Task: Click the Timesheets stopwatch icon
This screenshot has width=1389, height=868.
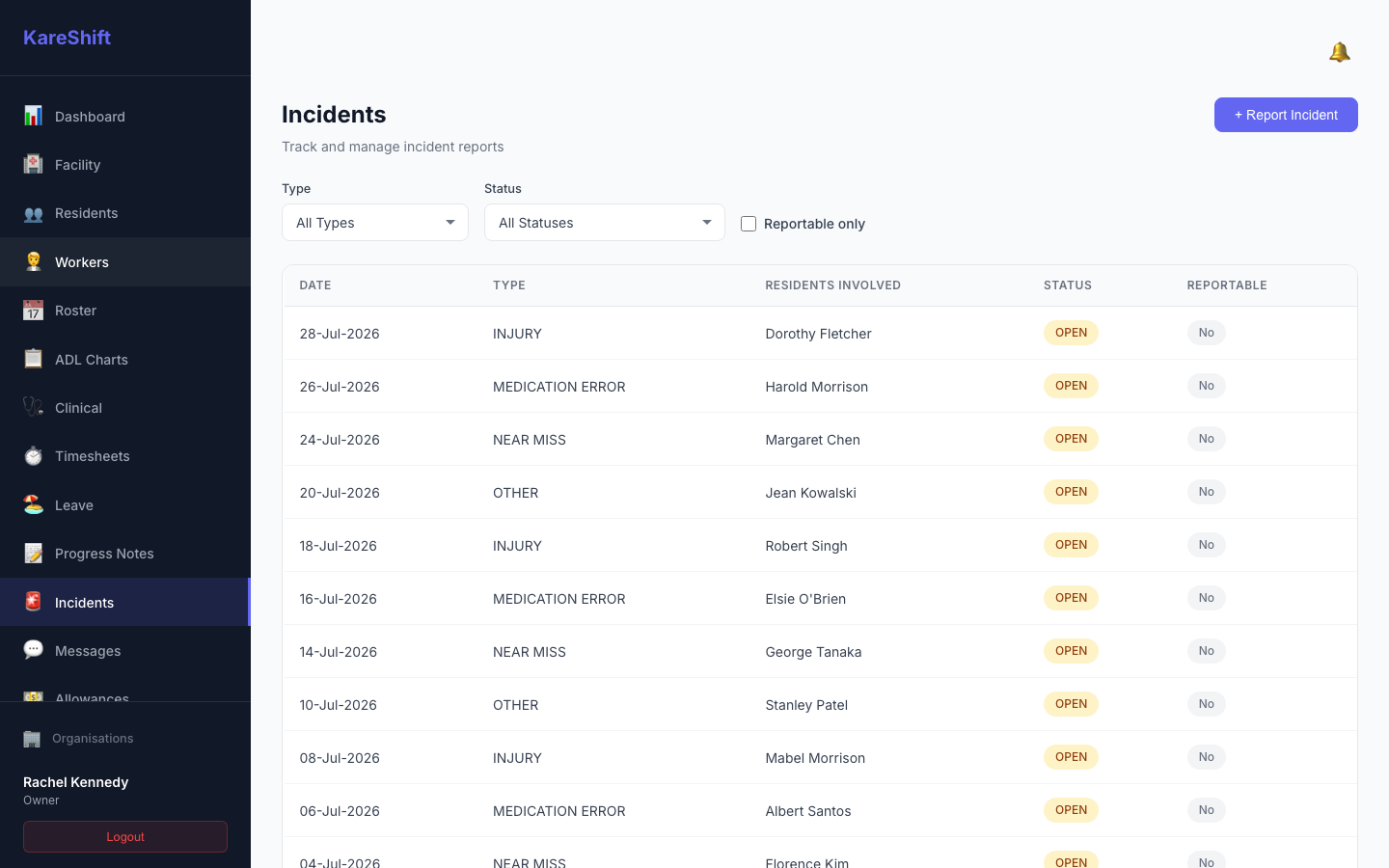Action: [33, 456]
